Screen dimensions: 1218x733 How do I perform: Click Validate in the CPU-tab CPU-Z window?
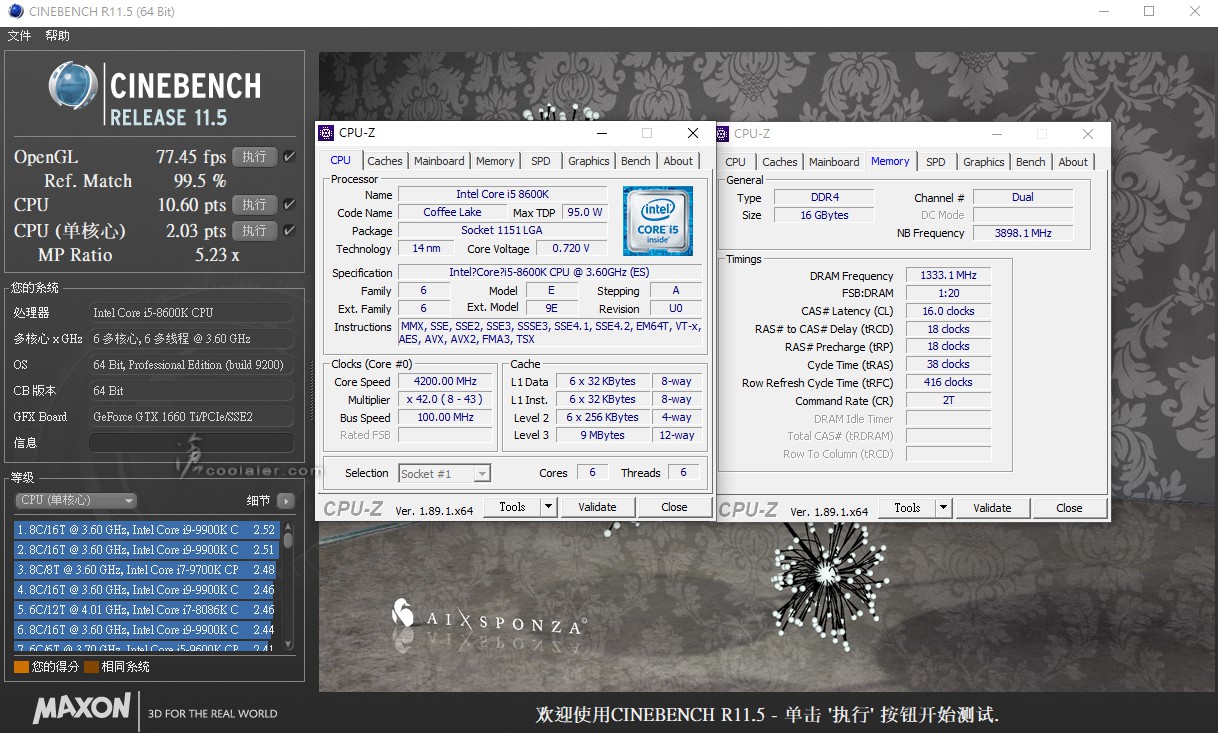[x=597, y=507]
